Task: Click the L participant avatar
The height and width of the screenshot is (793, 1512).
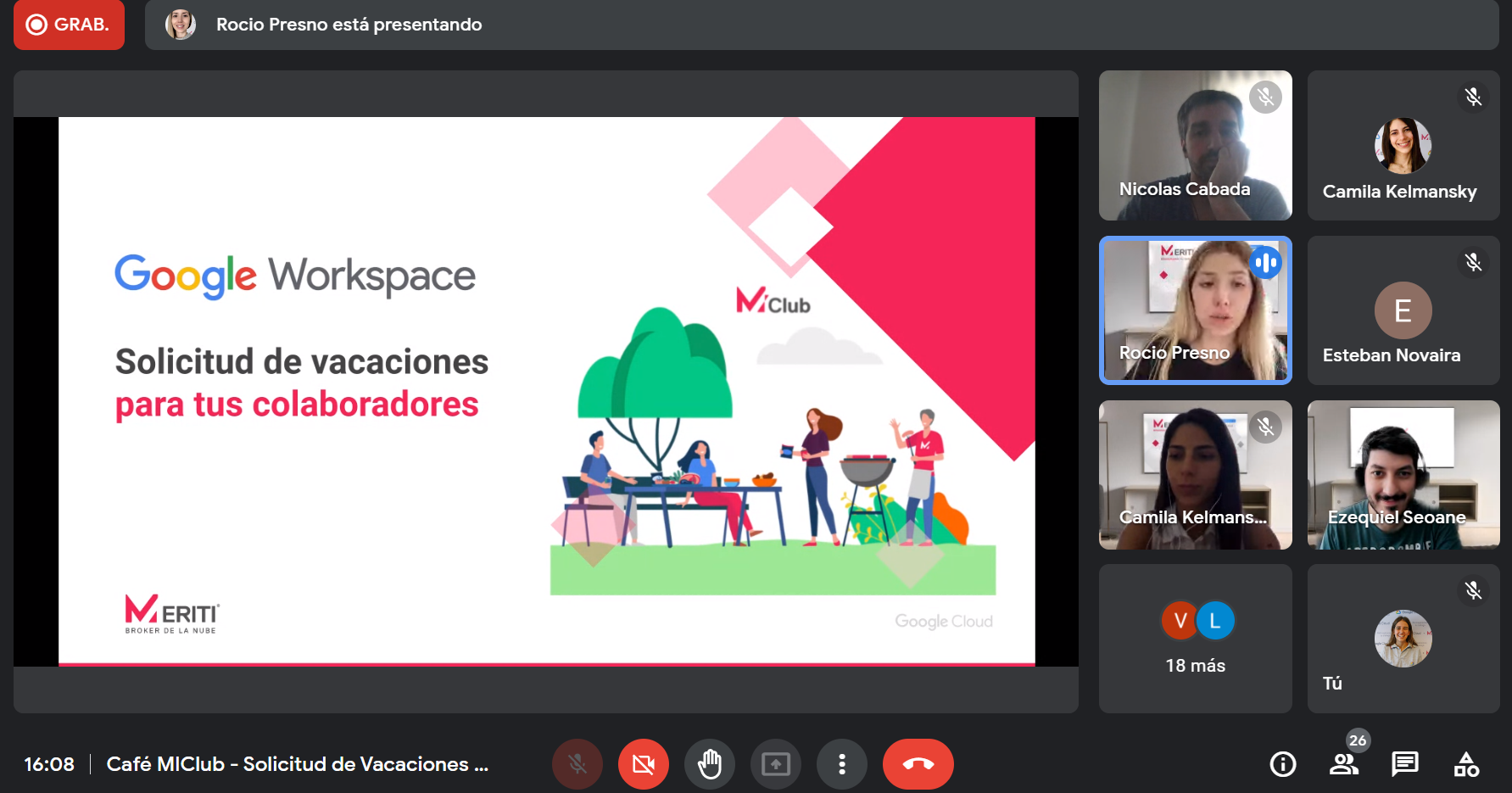Action: pyautogui.click(x=1215, y=621)
